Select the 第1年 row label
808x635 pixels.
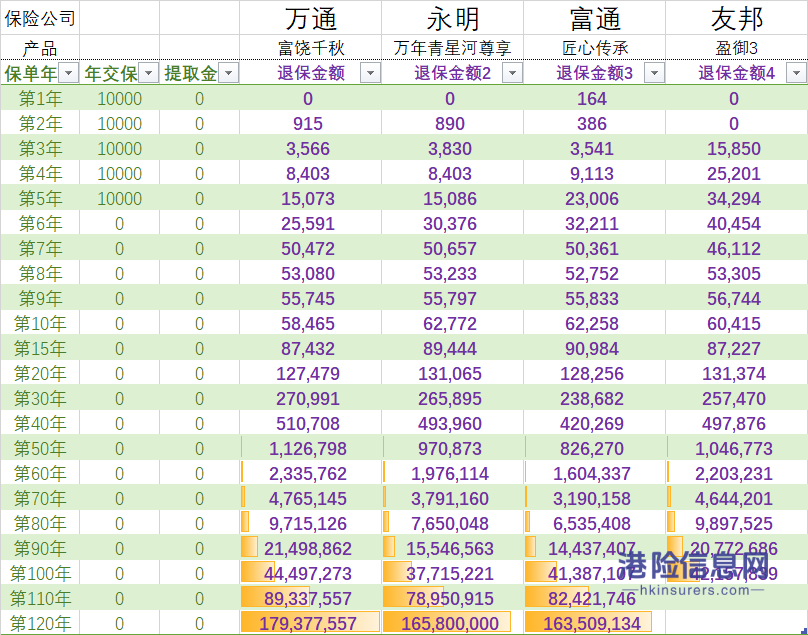[x=40, y=98]
